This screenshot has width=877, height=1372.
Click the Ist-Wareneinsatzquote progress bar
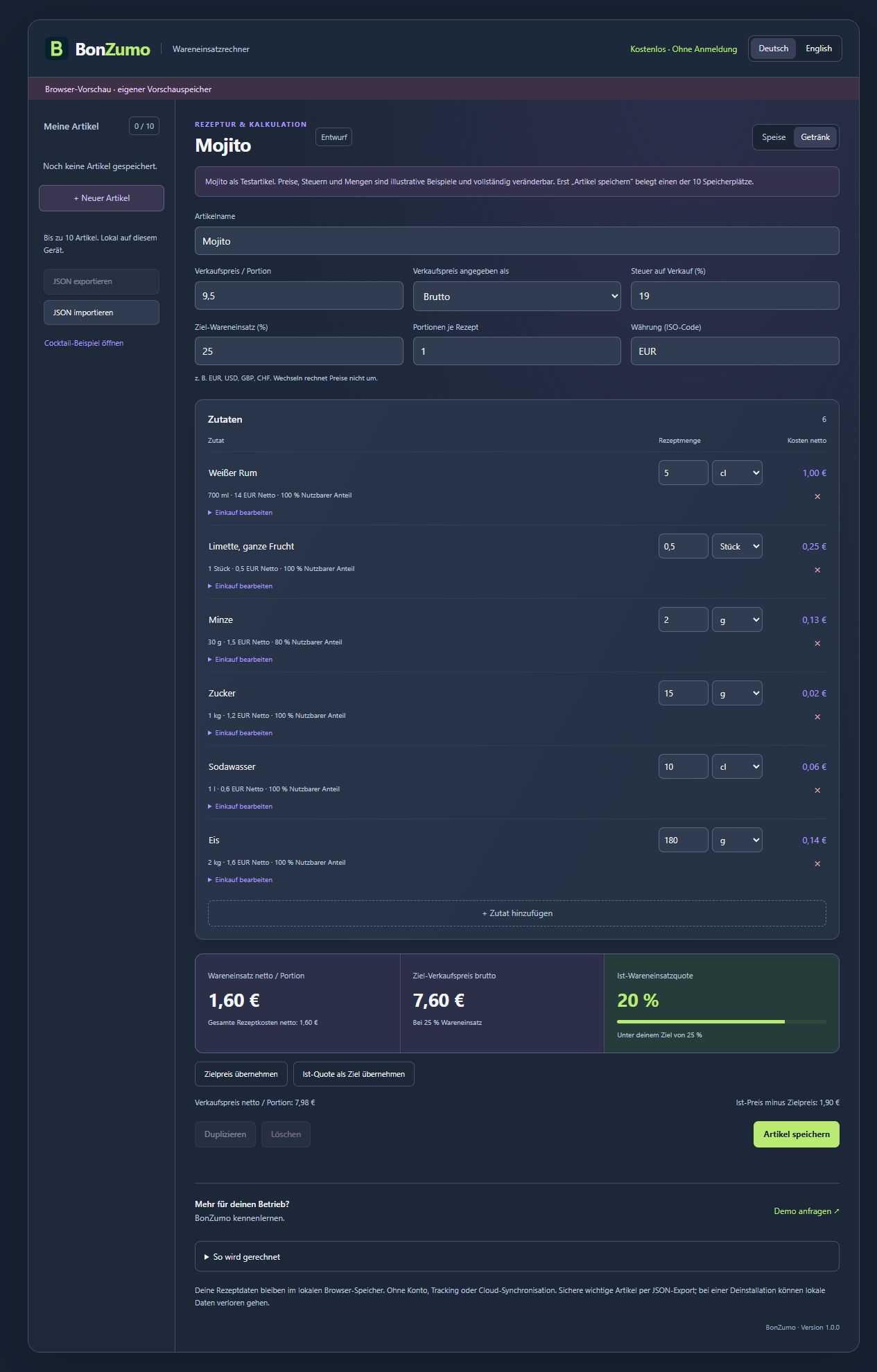[722, 1021]
